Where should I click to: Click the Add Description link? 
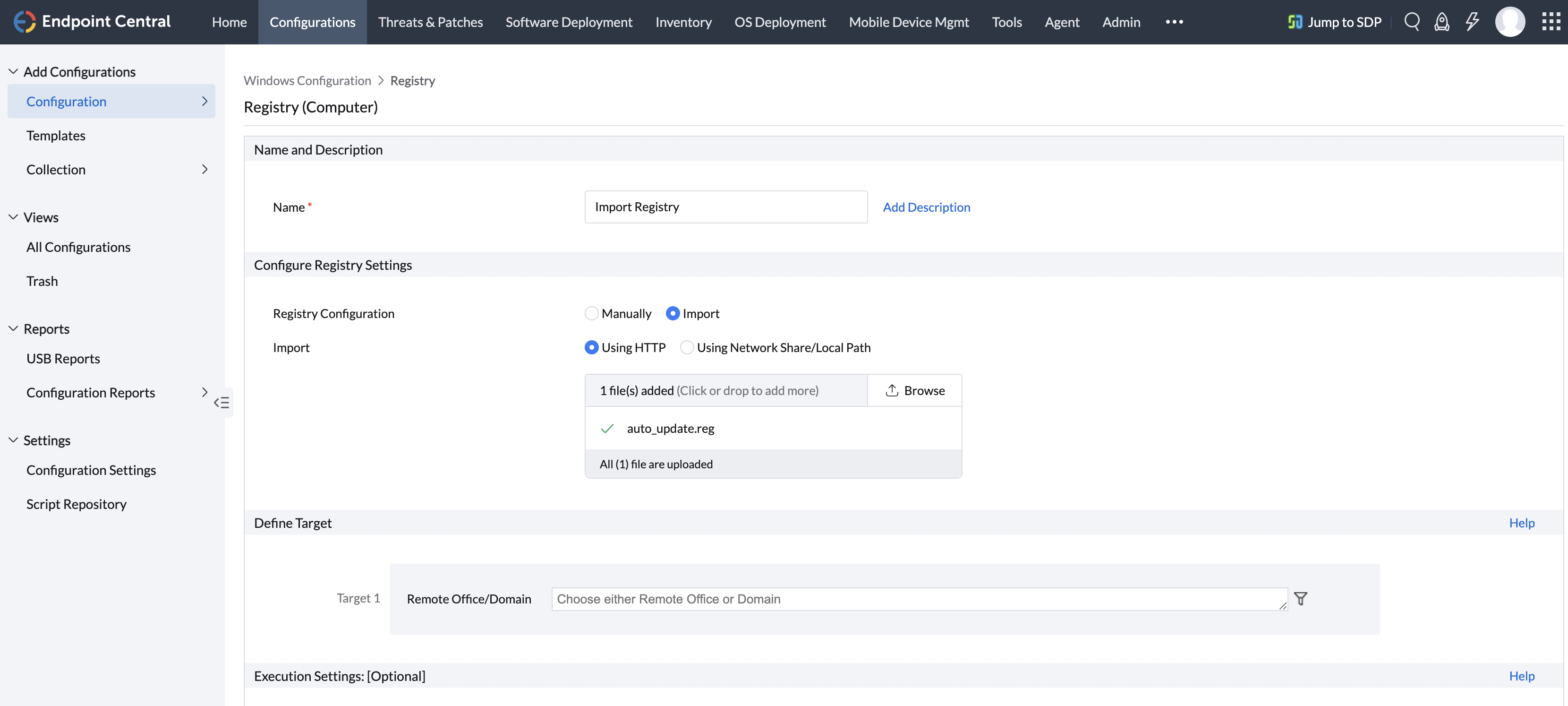click(x=927, y=207)
